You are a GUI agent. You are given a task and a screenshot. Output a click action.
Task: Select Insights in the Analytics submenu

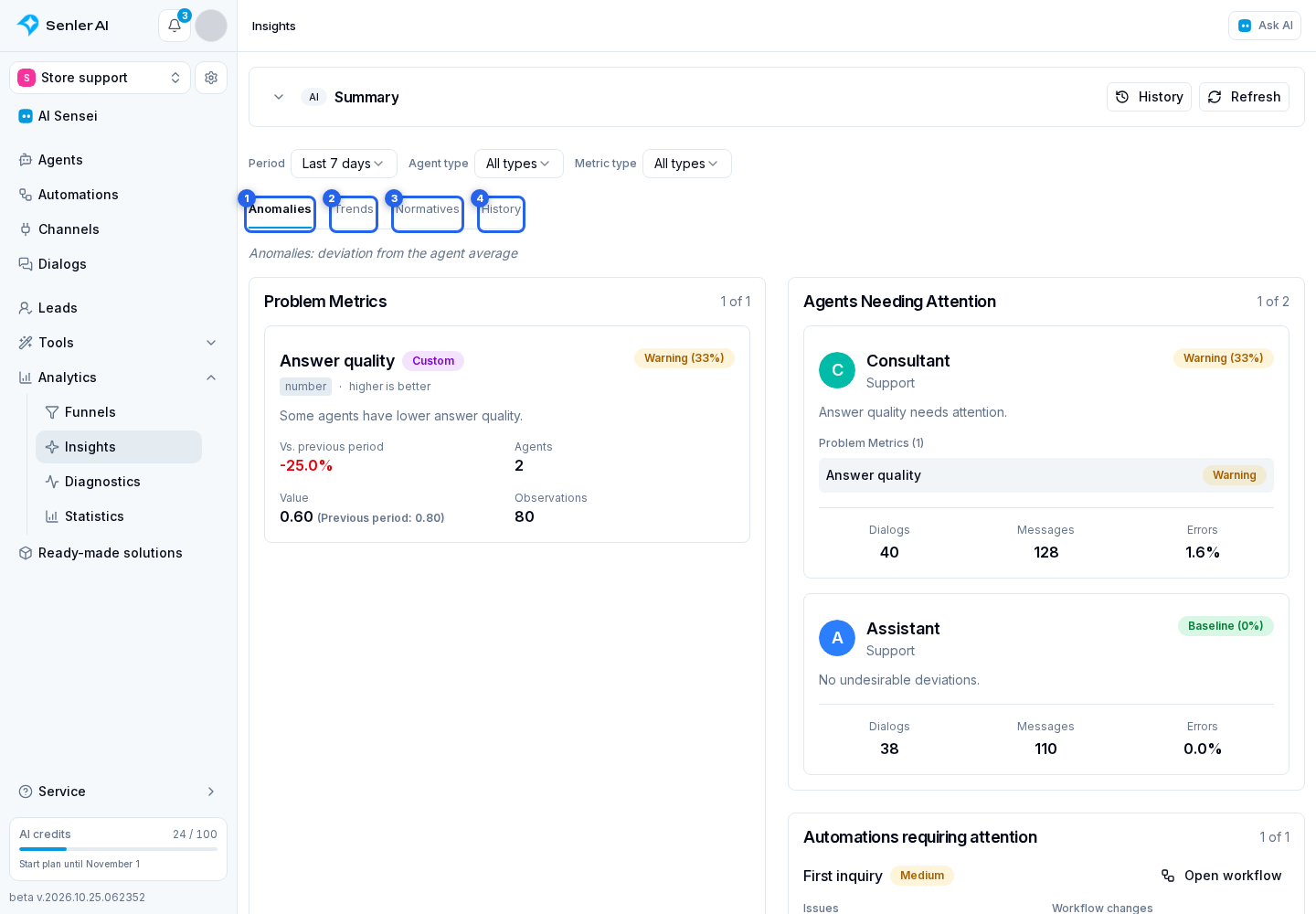tap(119, 447)
